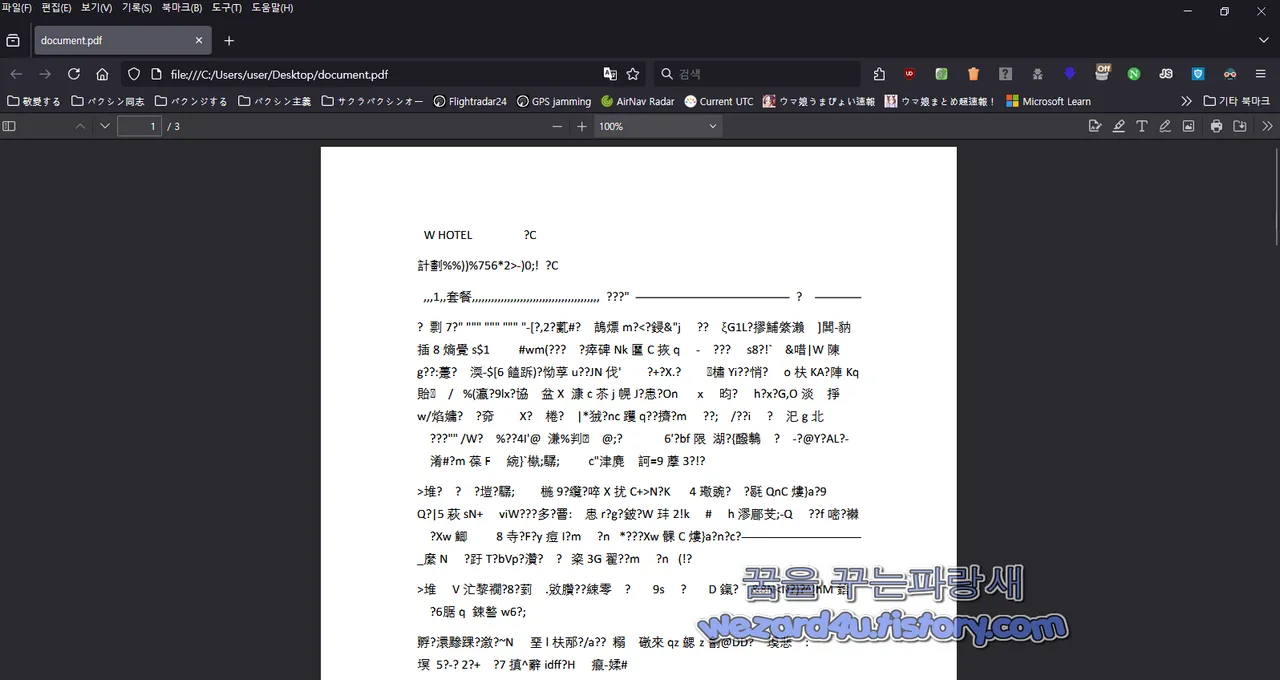Close the document.pdf tab
This screenshot has height=680, width=1280.
coord(199,40)
